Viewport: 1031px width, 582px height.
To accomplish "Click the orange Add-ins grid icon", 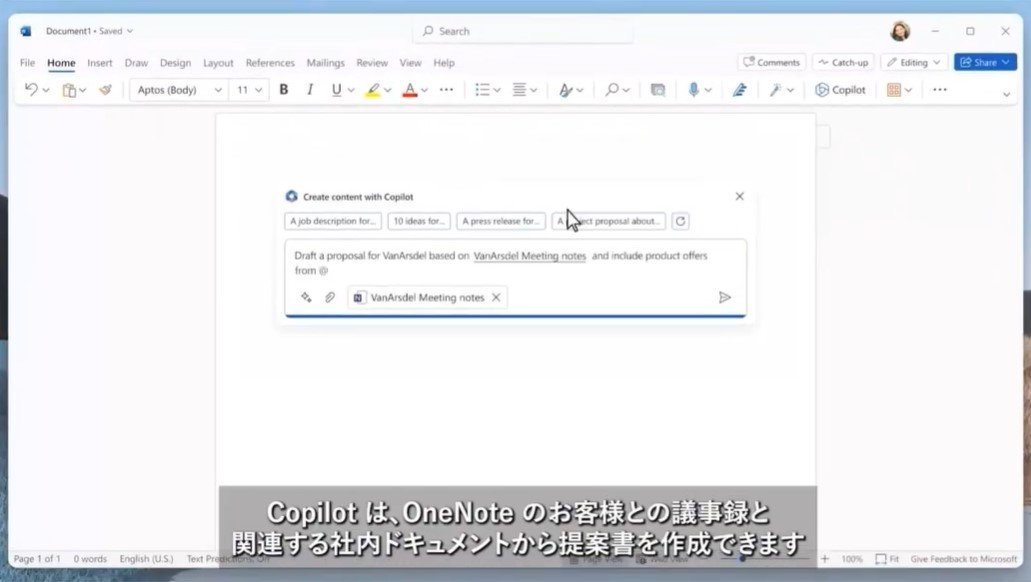I will pos(894,90).
